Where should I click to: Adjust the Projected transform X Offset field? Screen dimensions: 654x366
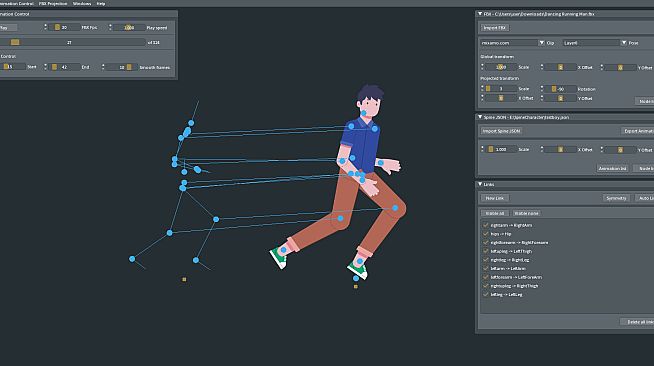point(501,98)
